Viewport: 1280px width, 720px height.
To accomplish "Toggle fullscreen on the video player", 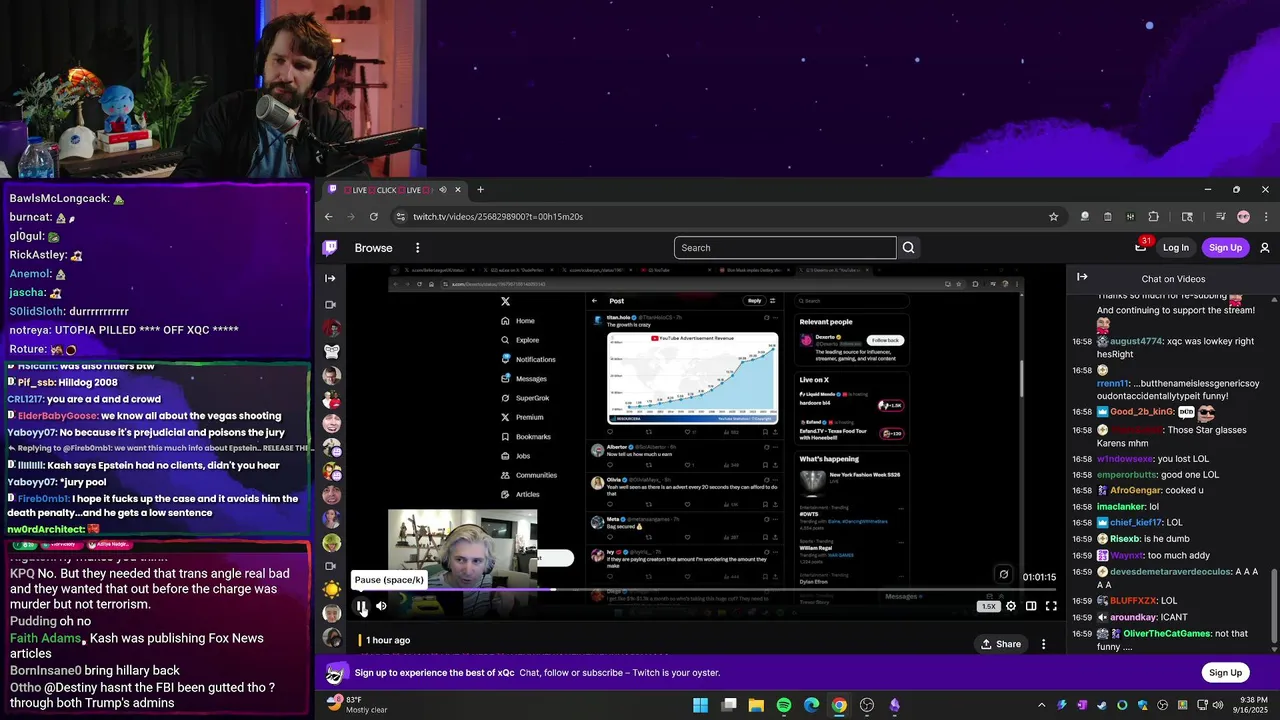I will 1051,606.
